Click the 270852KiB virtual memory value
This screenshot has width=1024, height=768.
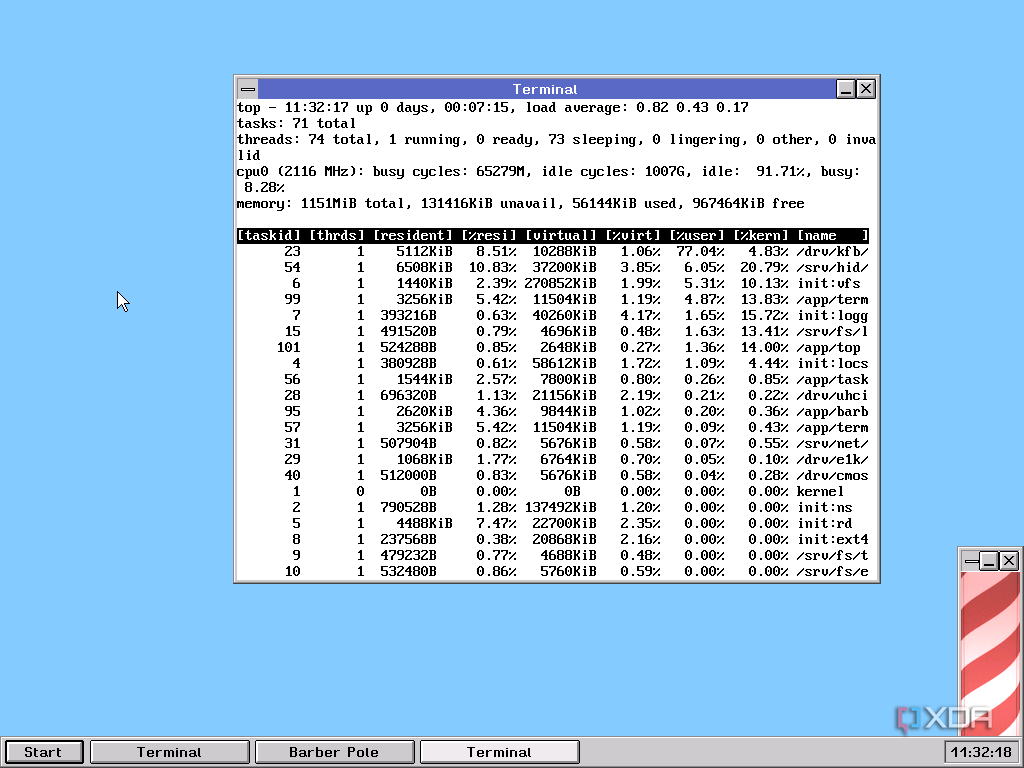click(560, 283)
